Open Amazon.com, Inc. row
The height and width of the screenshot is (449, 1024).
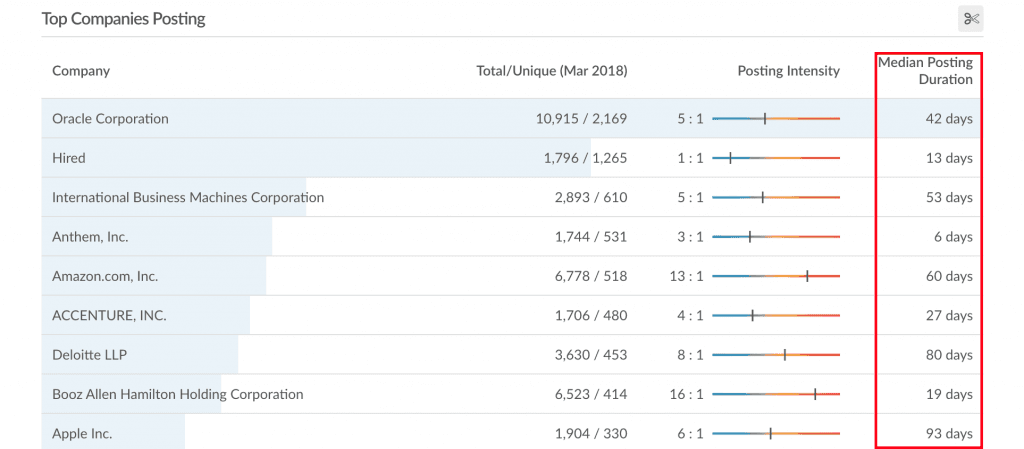pyautogui.click(x=511, y=276)
